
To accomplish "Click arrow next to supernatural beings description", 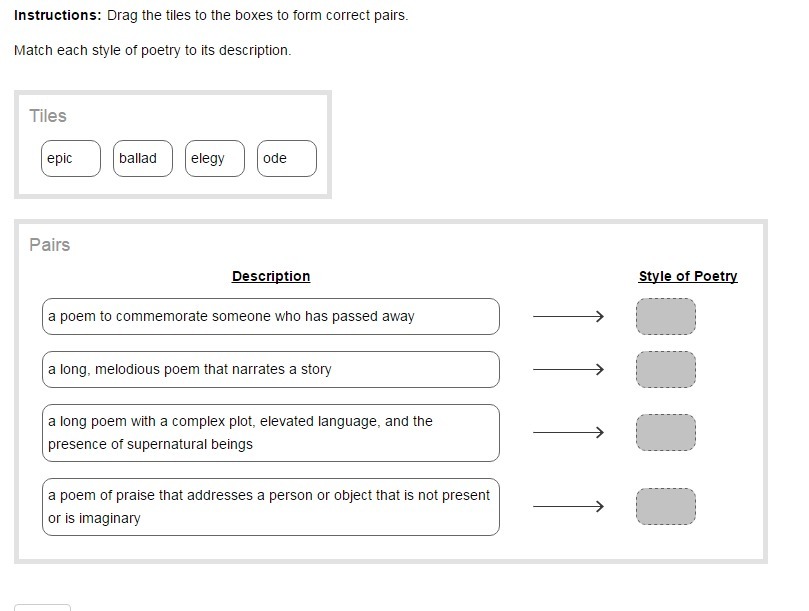I will [x=568, y=432].
